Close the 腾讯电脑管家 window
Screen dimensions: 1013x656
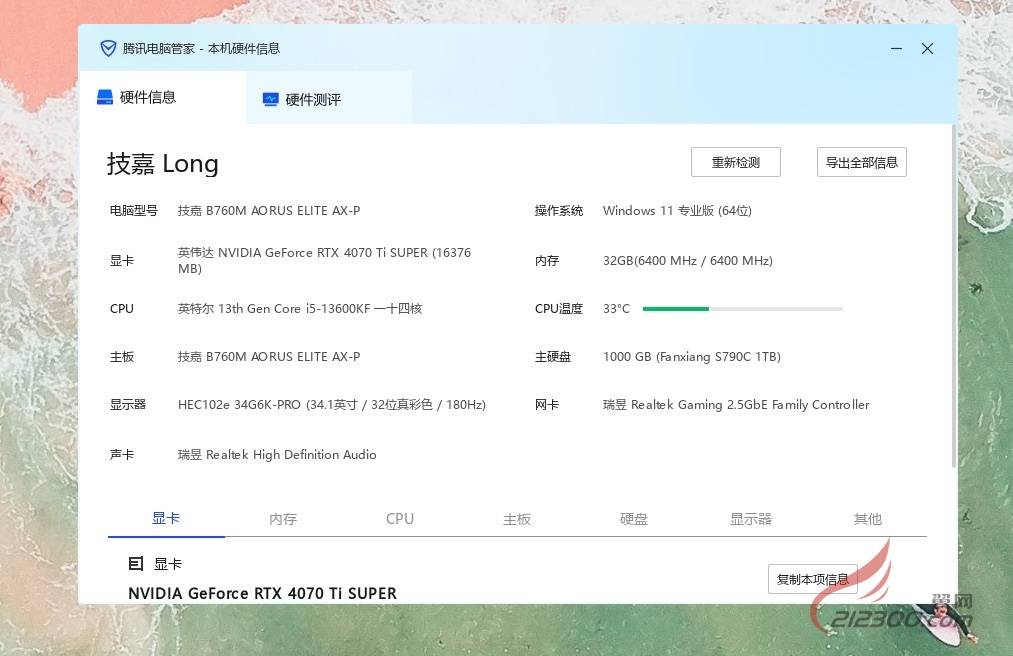(927, 48)
